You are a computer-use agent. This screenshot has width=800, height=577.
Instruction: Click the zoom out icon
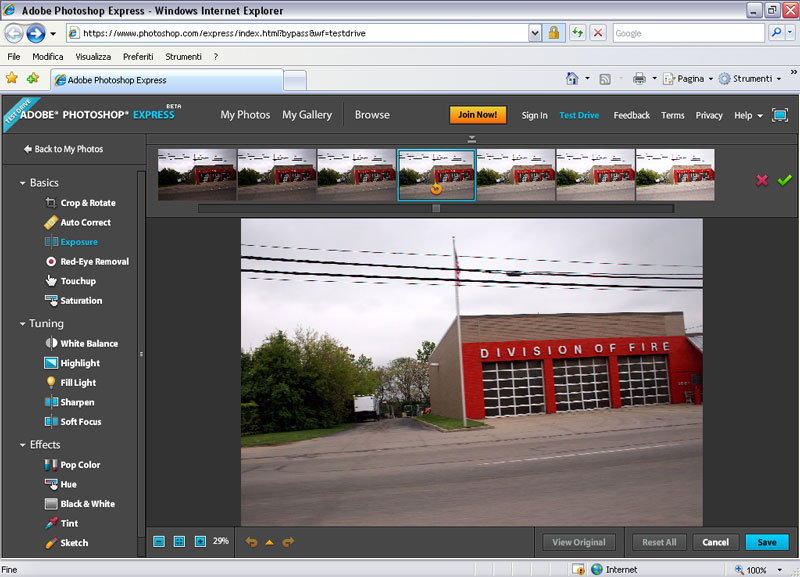[x=159, y=541]
